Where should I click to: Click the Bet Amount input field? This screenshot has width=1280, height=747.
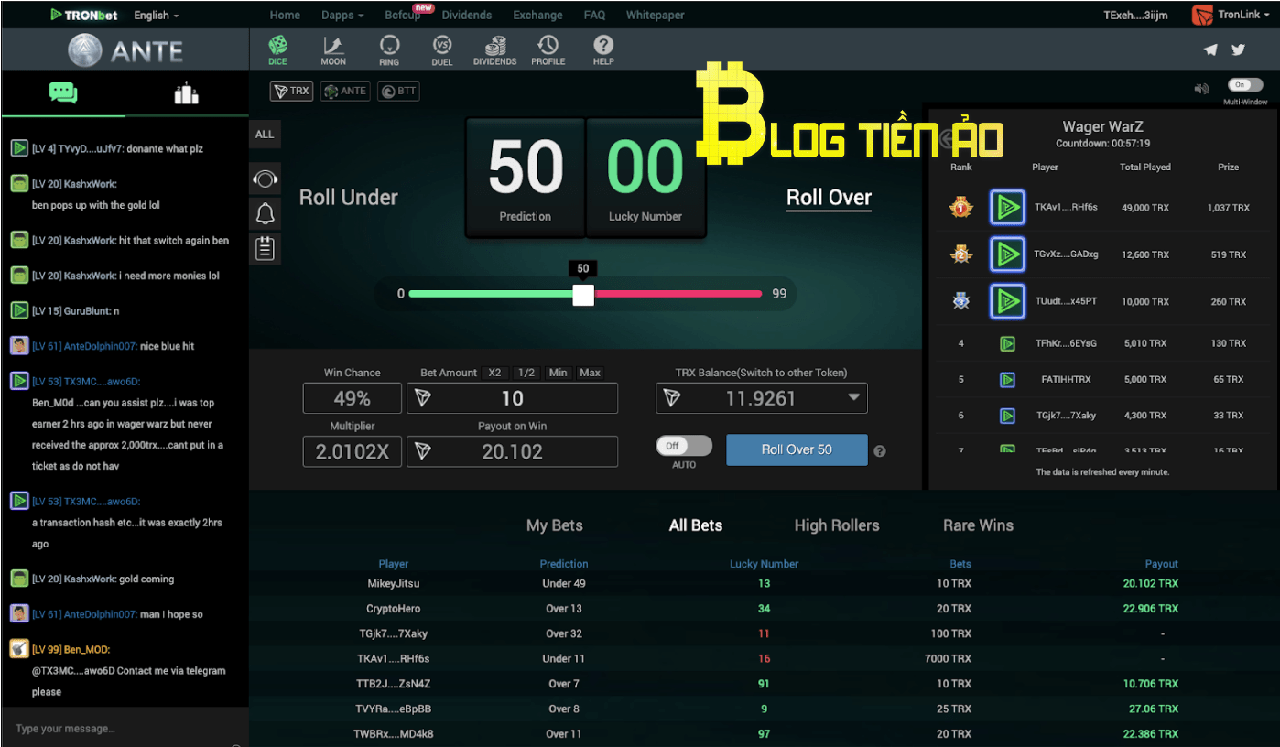click(x=512, y=399)
